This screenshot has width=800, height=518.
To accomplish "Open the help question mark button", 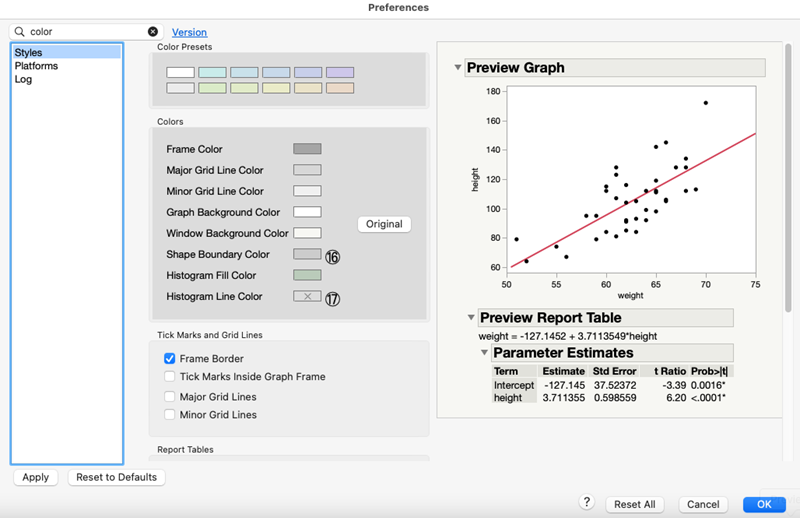I will coord(587,503).
